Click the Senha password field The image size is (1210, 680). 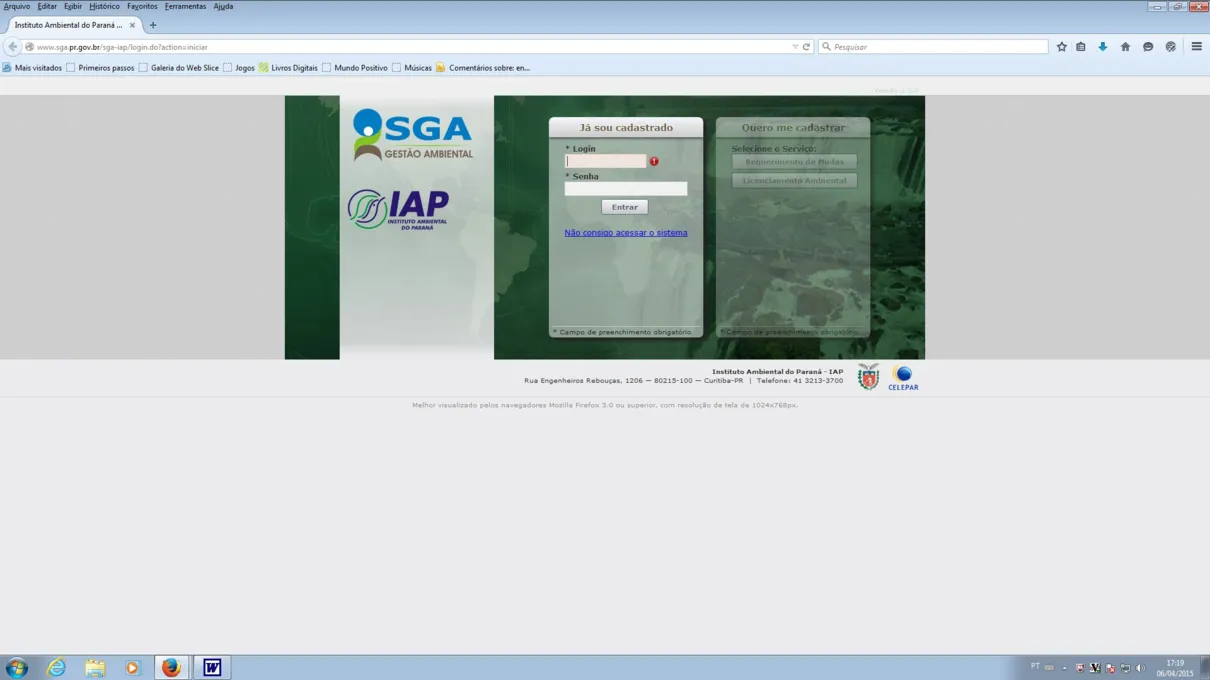[x=626, y=188]
